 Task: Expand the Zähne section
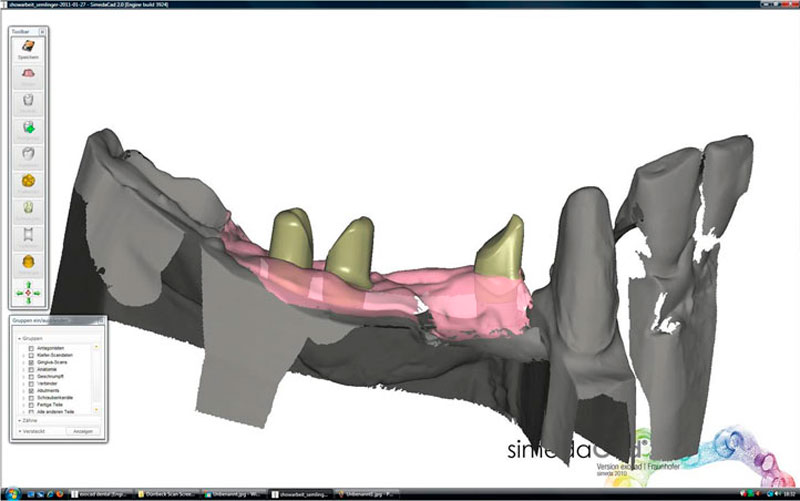20,421
